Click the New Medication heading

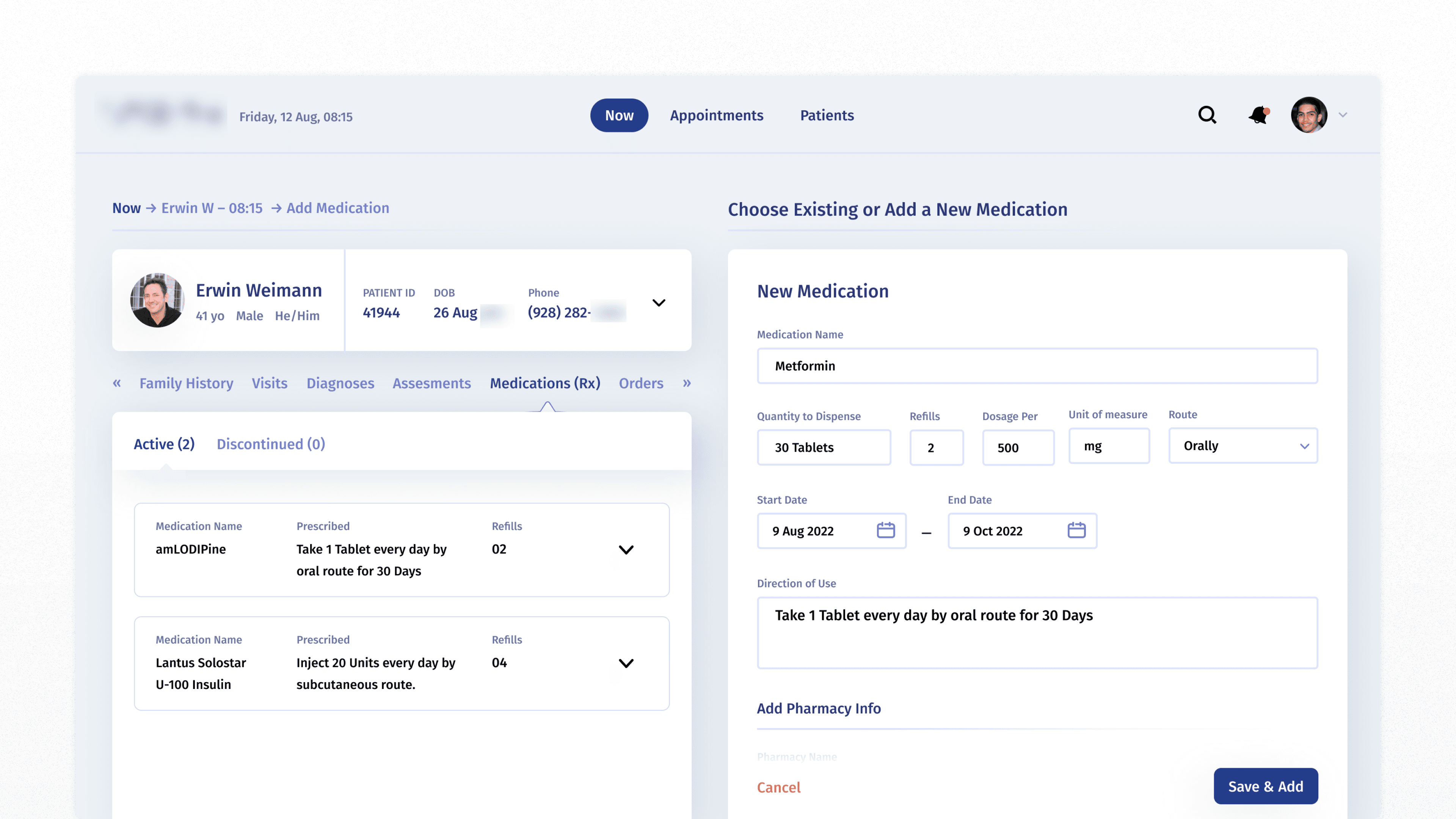pyautogui.click(x=822, y=292)
